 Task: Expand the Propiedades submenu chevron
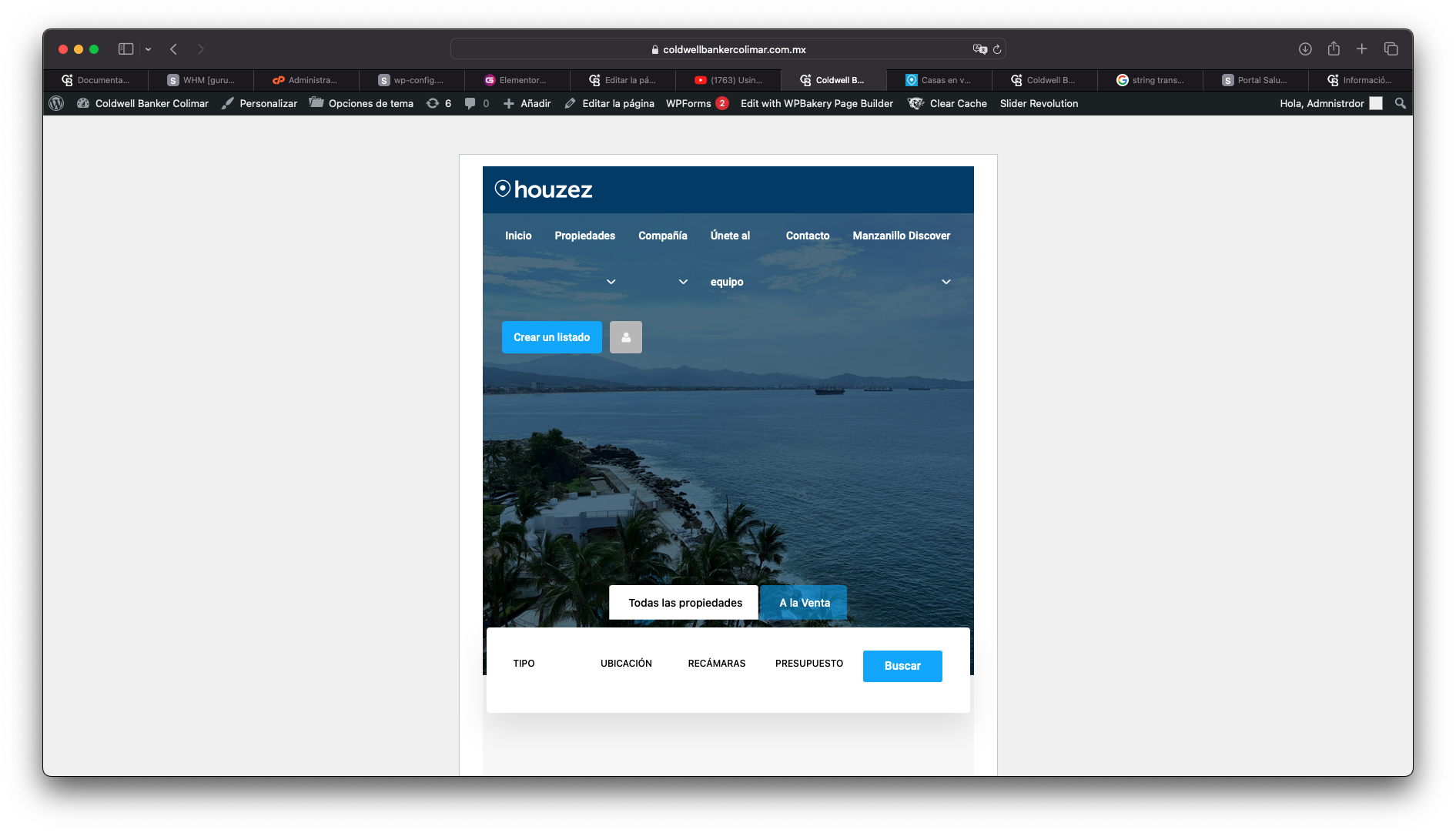point(611,282)
